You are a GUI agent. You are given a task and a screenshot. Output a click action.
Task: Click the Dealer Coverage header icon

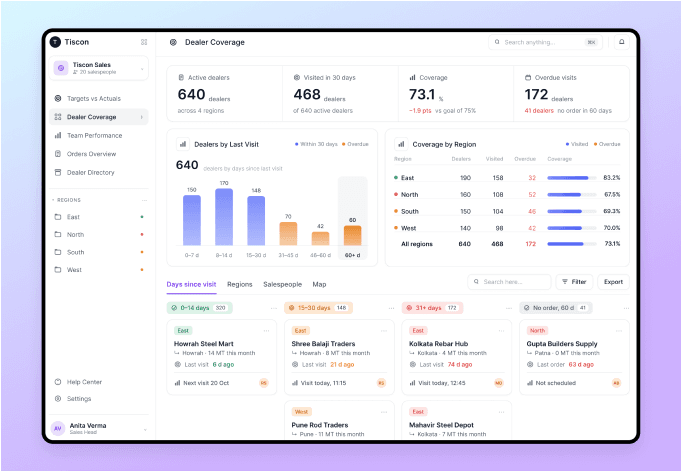pyautogui.click(x=173, y=42)
